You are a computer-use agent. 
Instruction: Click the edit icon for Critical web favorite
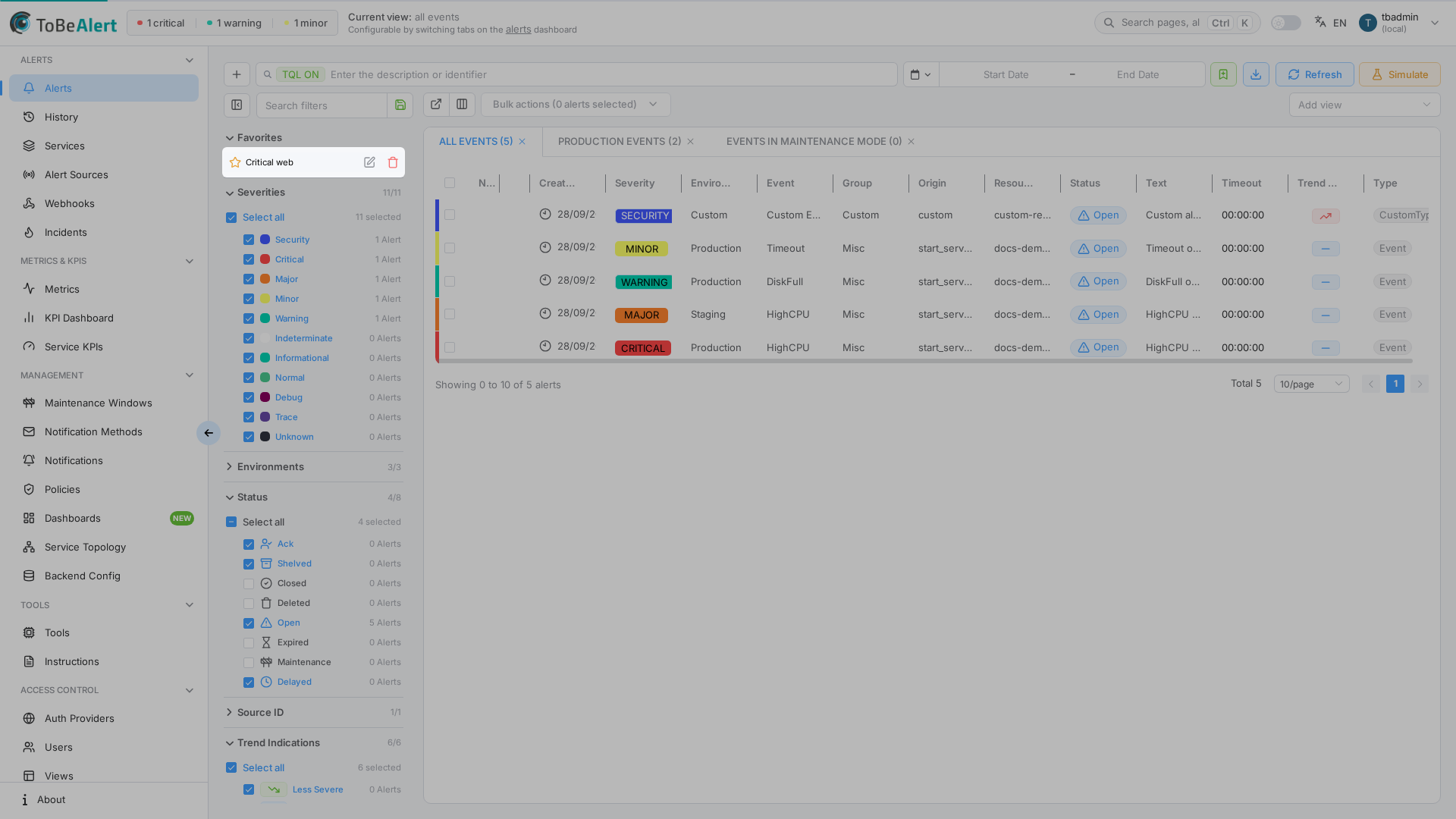click(369, 162)
